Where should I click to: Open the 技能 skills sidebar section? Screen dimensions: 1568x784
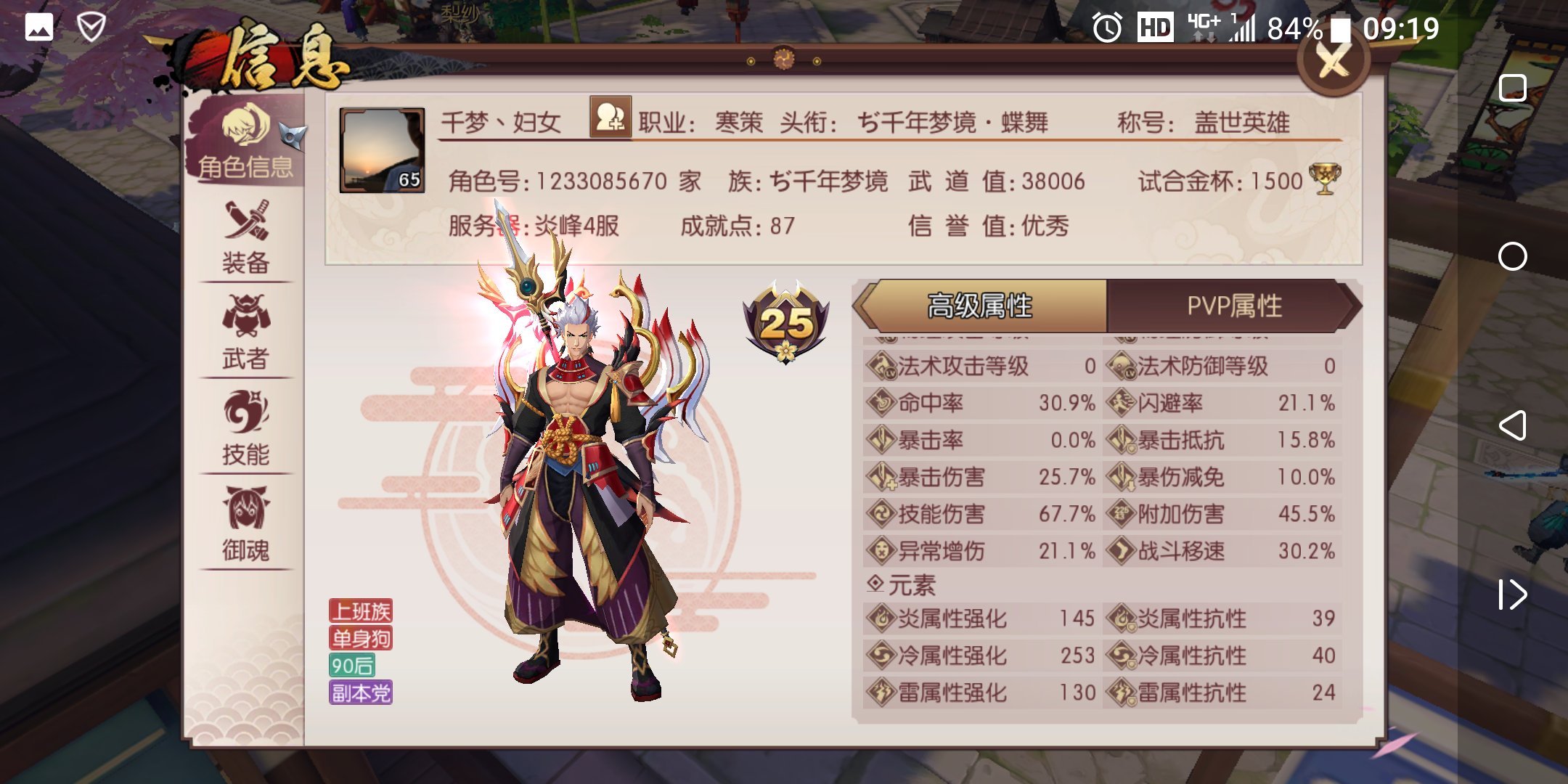pyautogui.click(x=245, y=428)
